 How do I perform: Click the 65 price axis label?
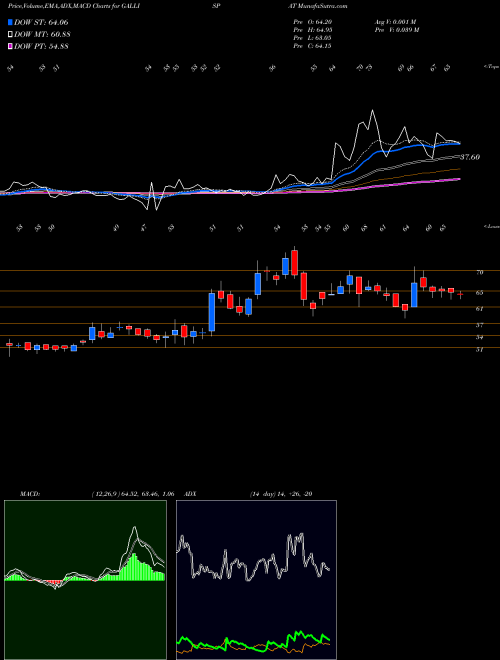479,292
